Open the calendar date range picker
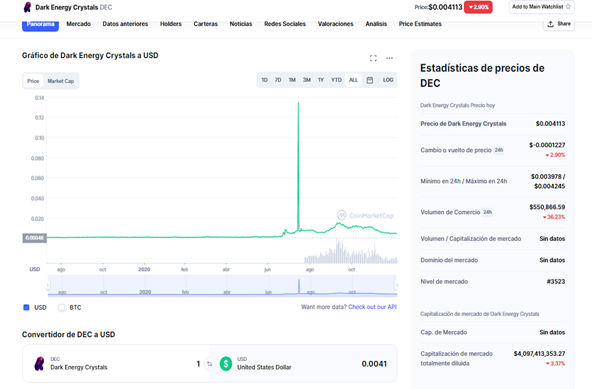This screenshot has width=592, height=389. pyautogui.click(x=370, y=80)
